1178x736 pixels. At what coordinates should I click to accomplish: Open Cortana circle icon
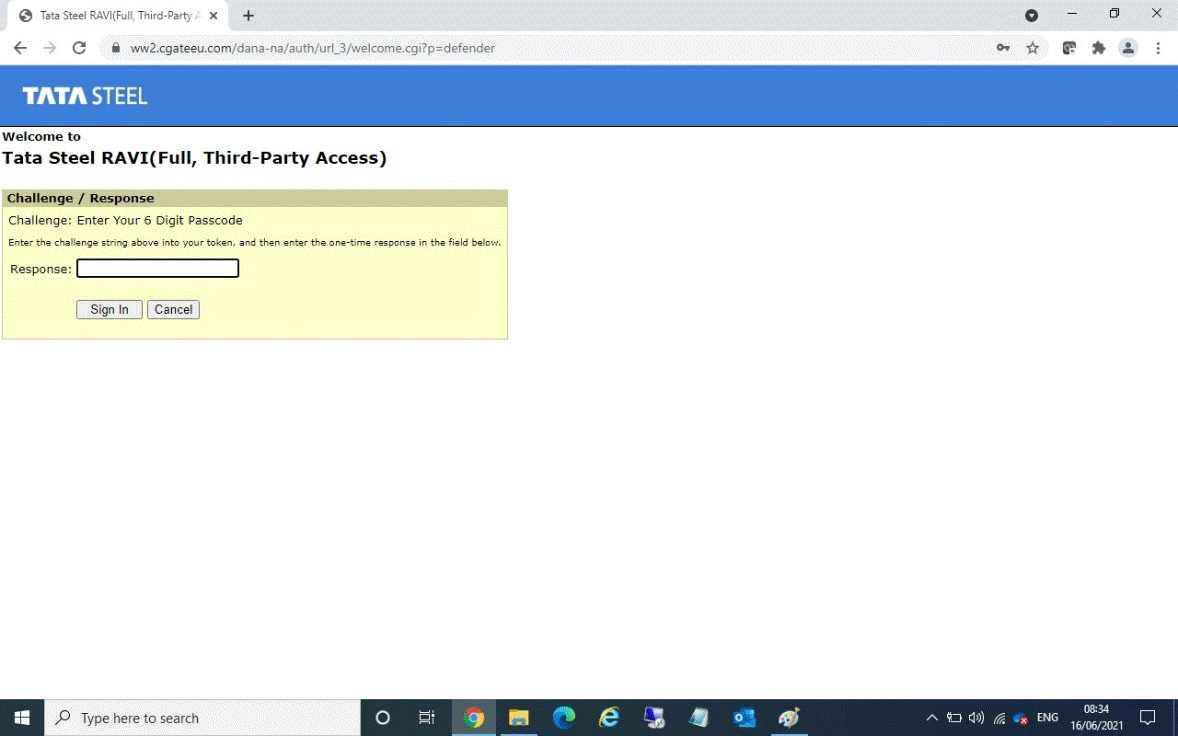382,718
